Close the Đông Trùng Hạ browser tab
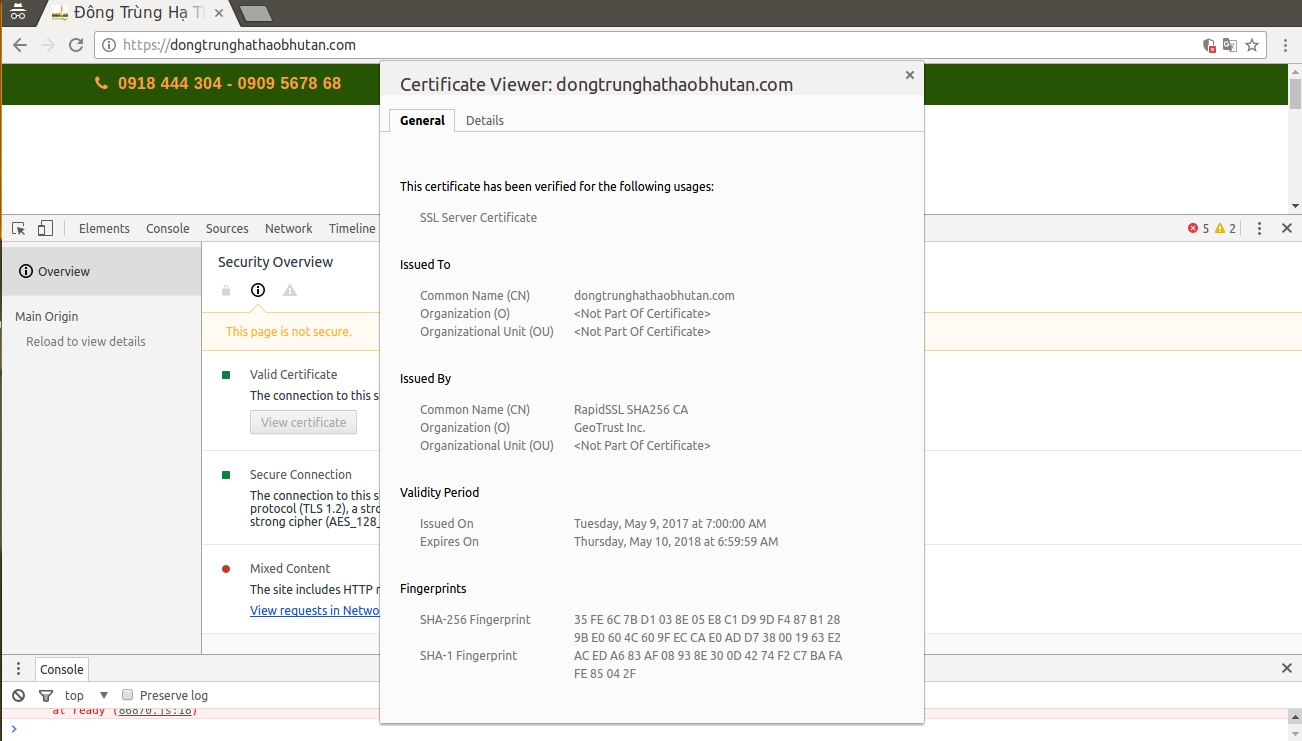 [x=219, y=14]
